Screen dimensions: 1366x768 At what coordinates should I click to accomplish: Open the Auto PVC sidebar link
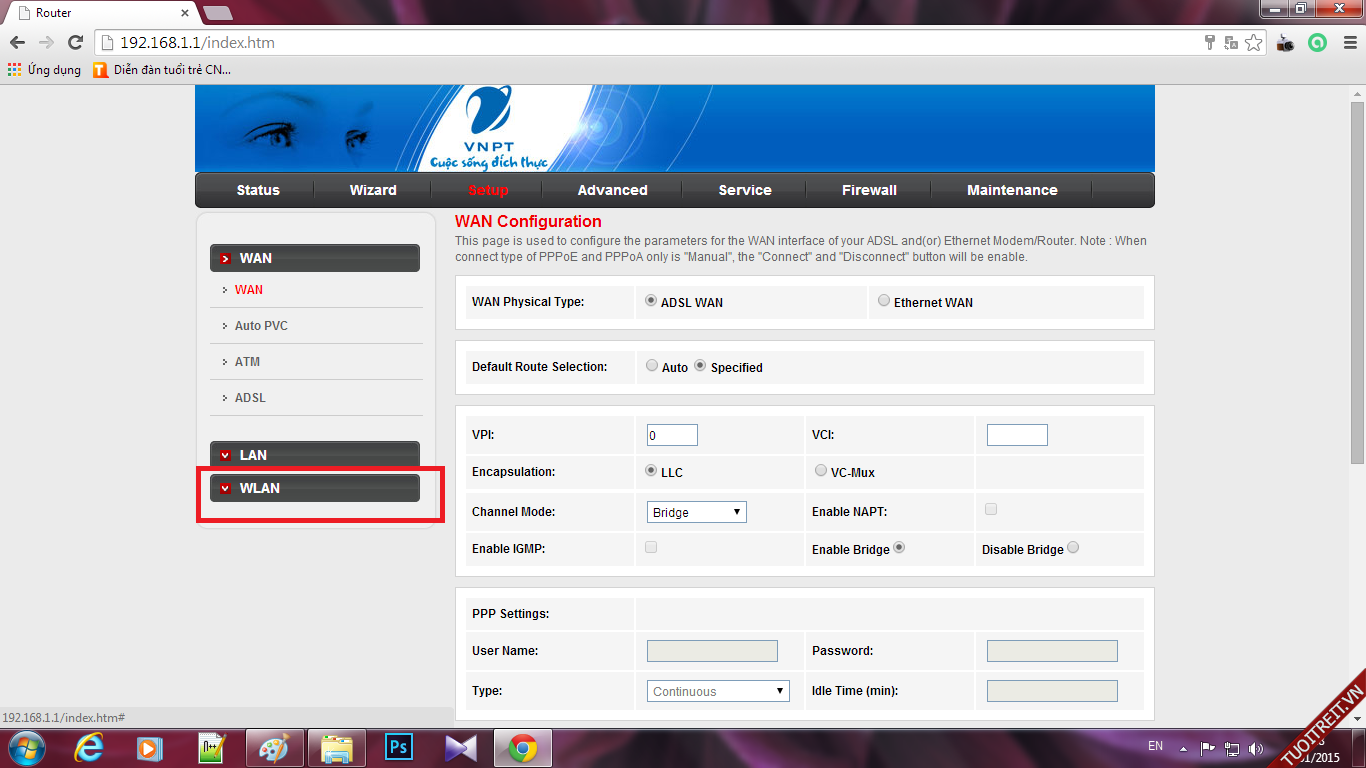coord(261,326)
